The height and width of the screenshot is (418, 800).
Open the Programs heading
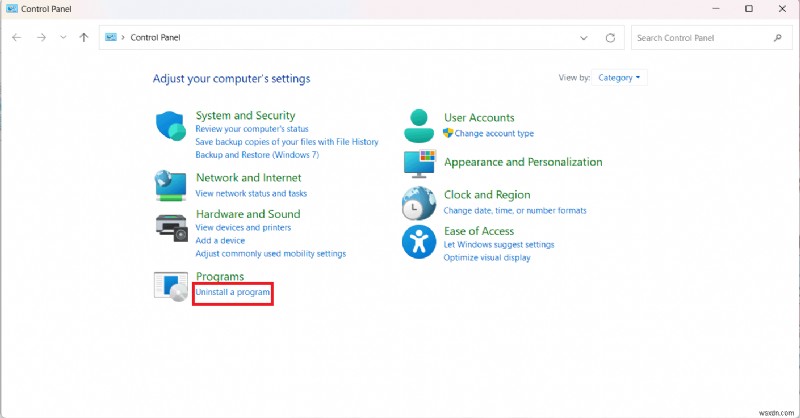pos(220,276)
